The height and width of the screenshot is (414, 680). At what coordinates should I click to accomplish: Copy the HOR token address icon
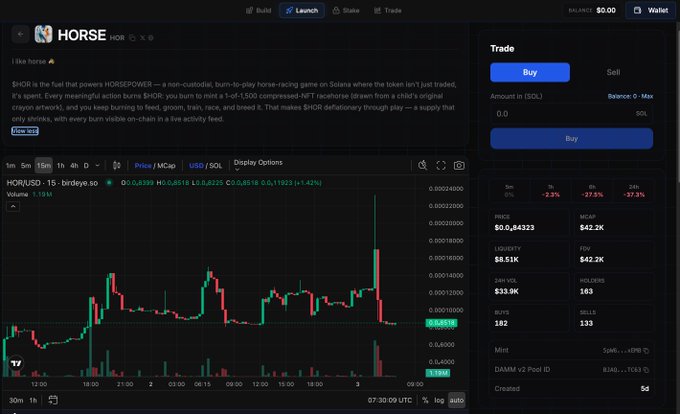click(132, 38)
